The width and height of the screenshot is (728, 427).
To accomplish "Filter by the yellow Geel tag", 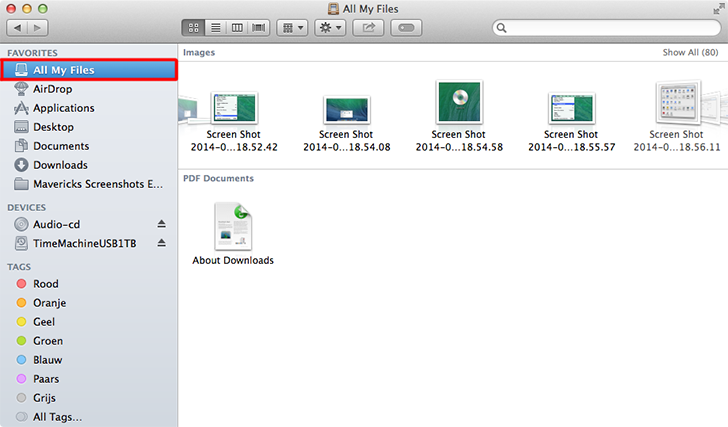I will tap(89, 322).
